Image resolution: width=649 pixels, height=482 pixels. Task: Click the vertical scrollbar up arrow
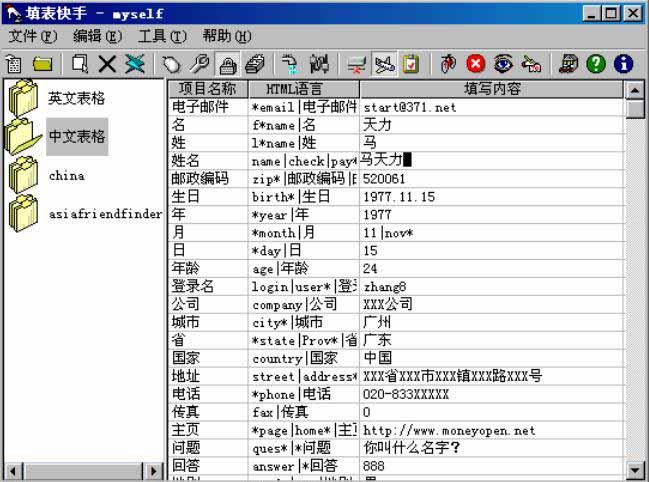point(635,90)
